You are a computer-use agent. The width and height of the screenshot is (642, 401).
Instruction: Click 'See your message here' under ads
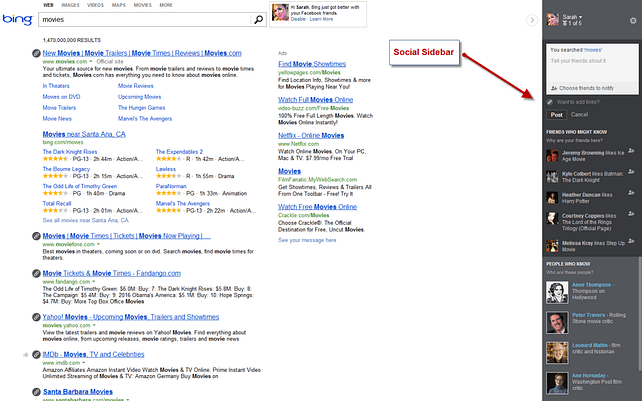coord(307,240)
